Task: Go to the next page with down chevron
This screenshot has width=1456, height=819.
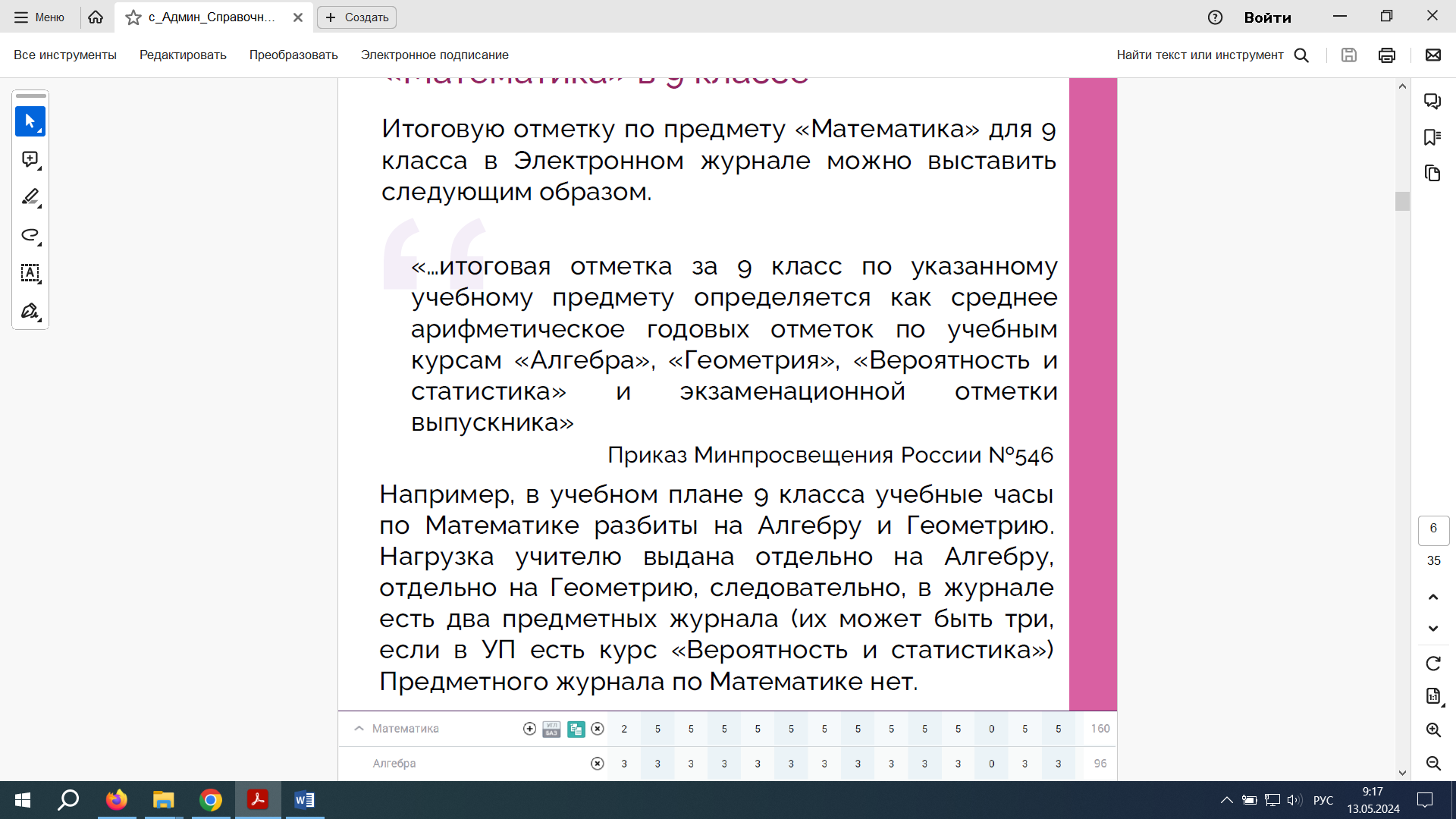Action: tap(1433, 628)
